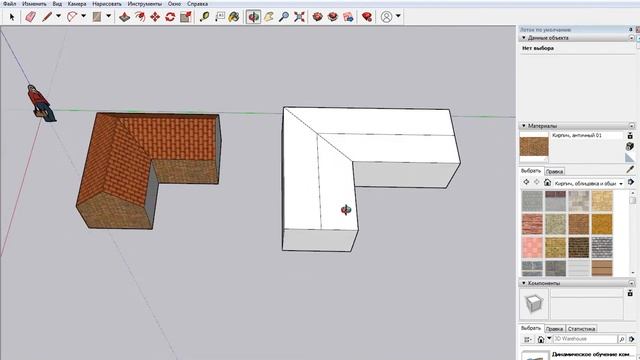Image resolution: width=640 pixels, height=360 pixels.
Task: Select the Scale tool
Action: (x=186, y=17)
